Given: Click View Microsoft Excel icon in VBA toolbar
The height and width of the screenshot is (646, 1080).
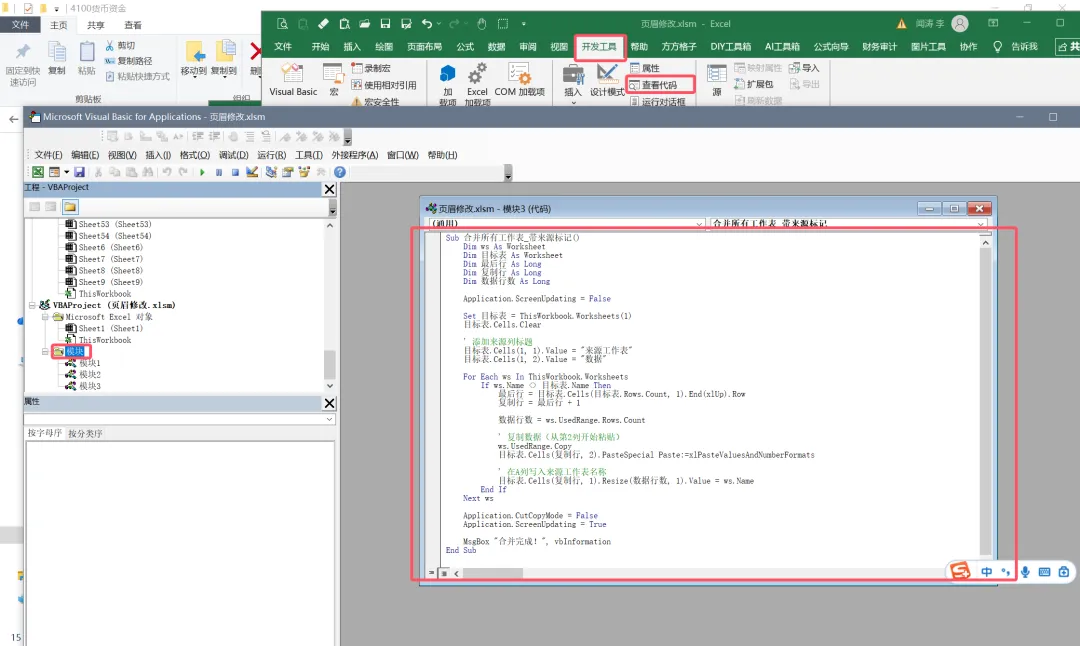Looking at the screenshot, I should click(38, 172).
